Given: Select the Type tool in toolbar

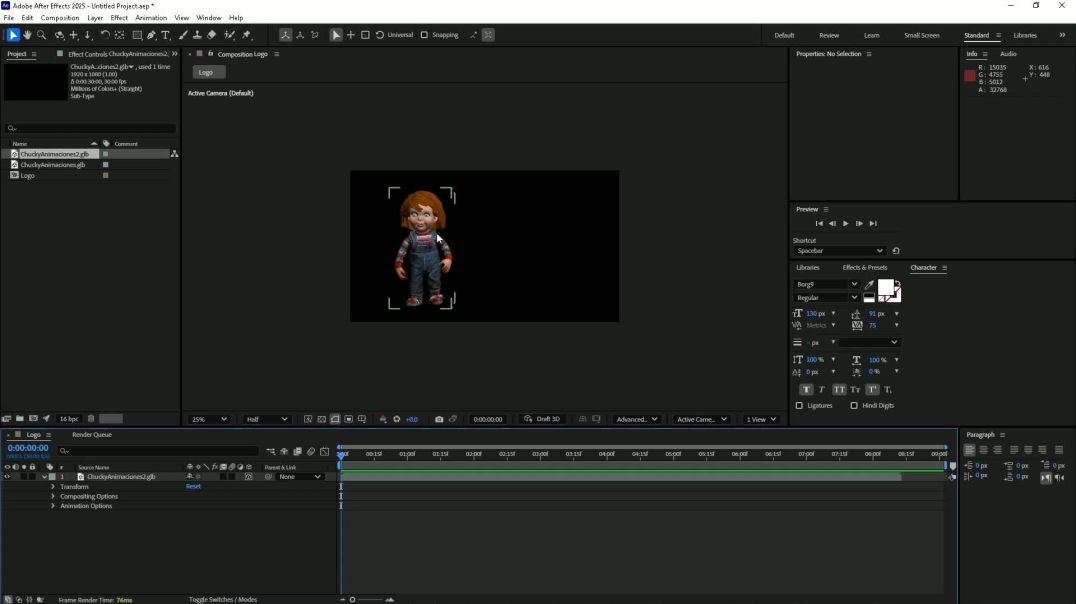Looking at the screenshot, I should [166, 35].
